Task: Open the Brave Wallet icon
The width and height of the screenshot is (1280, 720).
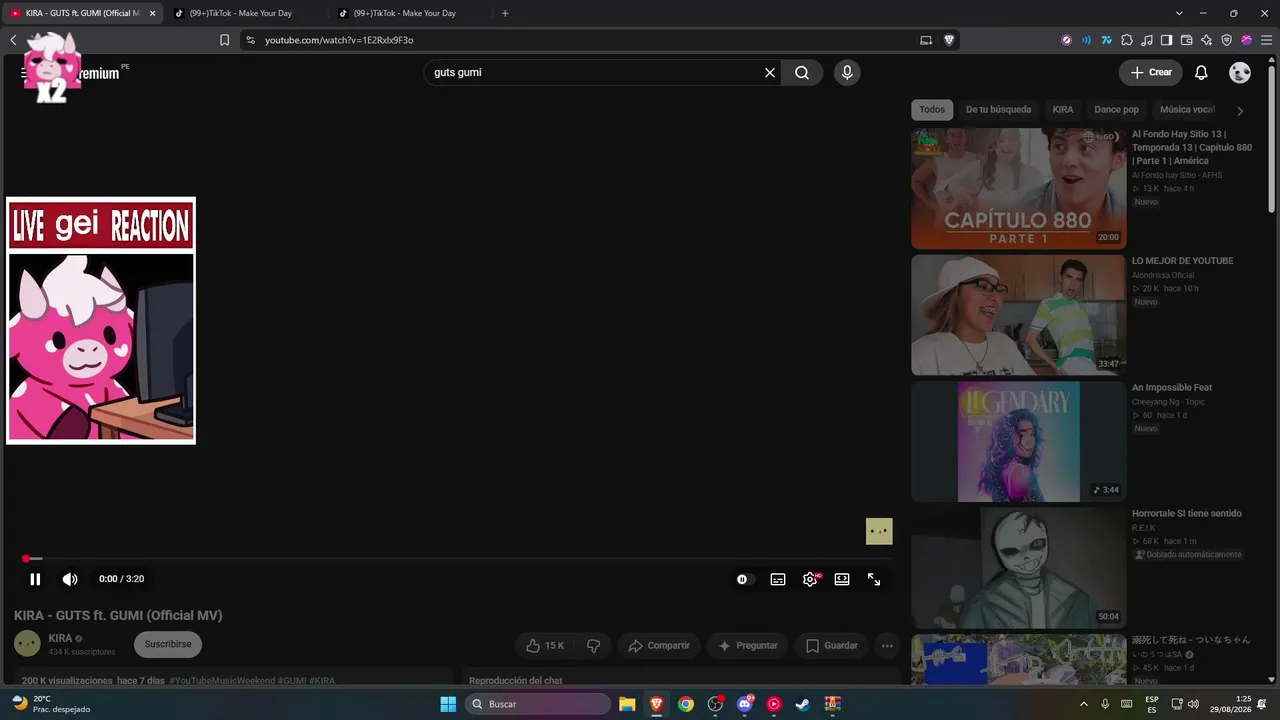Action: [x=1186, y=40]
